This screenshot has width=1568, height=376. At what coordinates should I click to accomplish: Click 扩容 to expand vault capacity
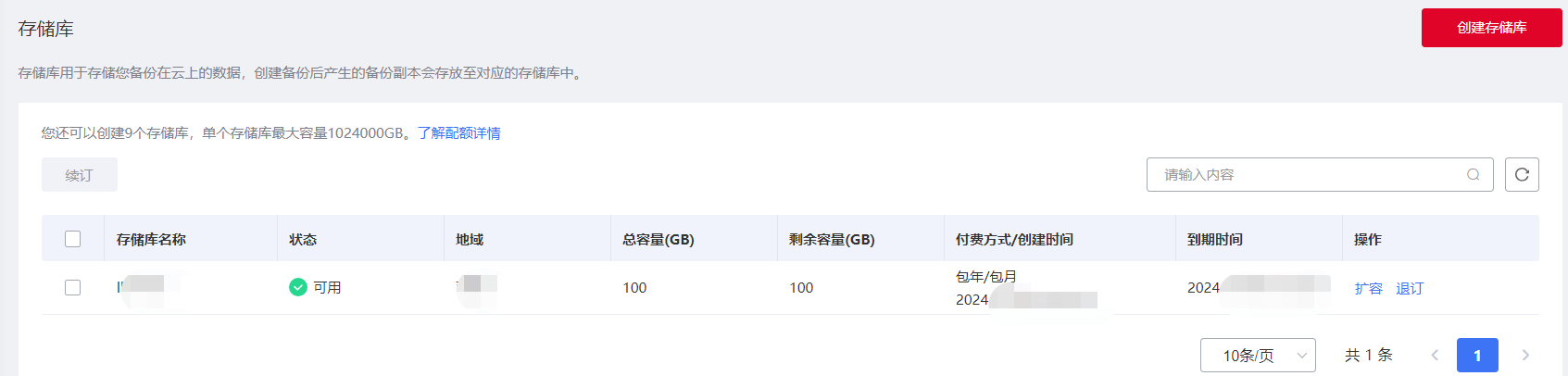pyautogui.click(x=1368, y=289)
